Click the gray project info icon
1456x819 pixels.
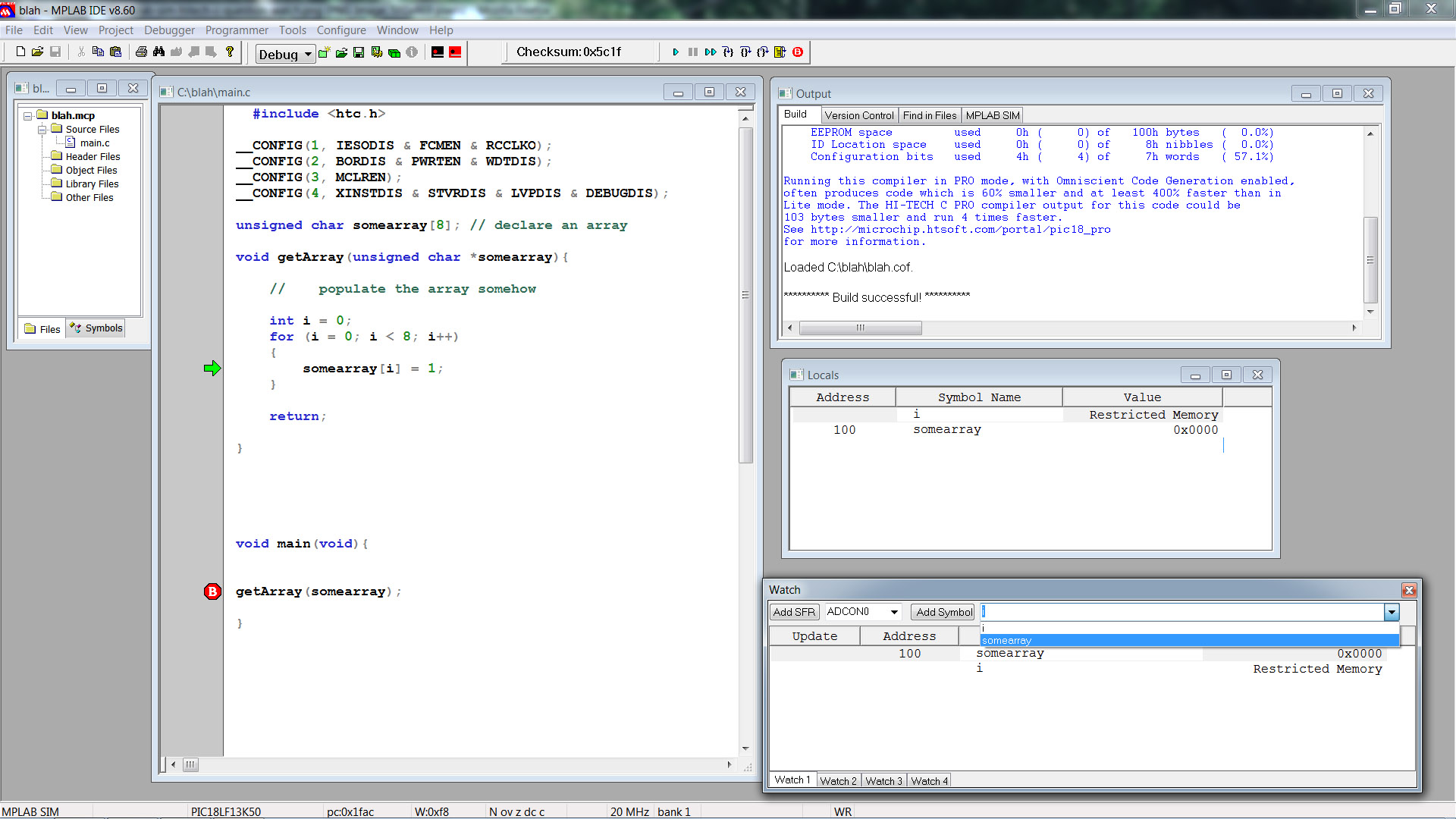pyautogui.click(x=412, y=52)
